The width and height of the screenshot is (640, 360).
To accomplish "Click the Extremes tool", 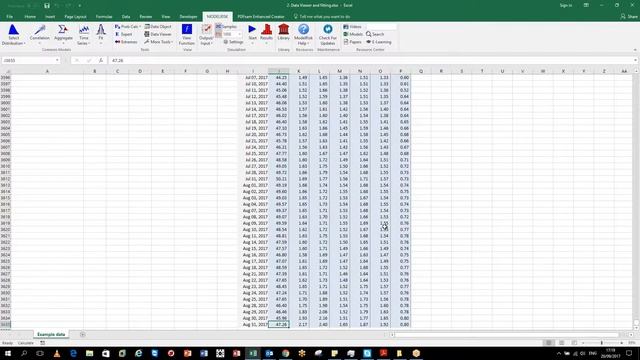I will pyautogui.click(x=126, y=42).
